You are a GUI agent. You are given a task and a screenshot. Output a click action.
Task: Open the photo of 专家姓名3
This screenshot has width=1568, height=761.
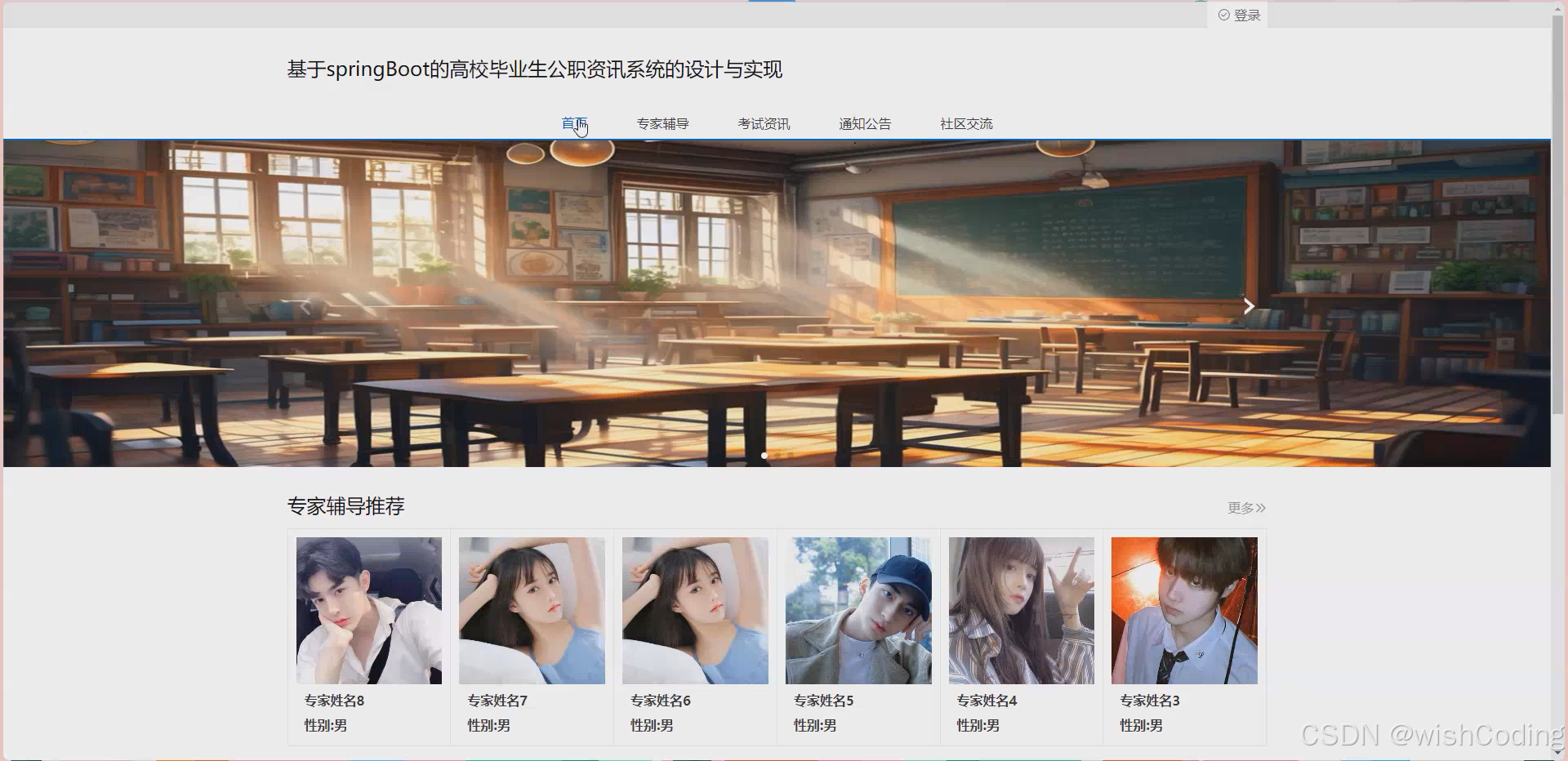coord(1184,610)
